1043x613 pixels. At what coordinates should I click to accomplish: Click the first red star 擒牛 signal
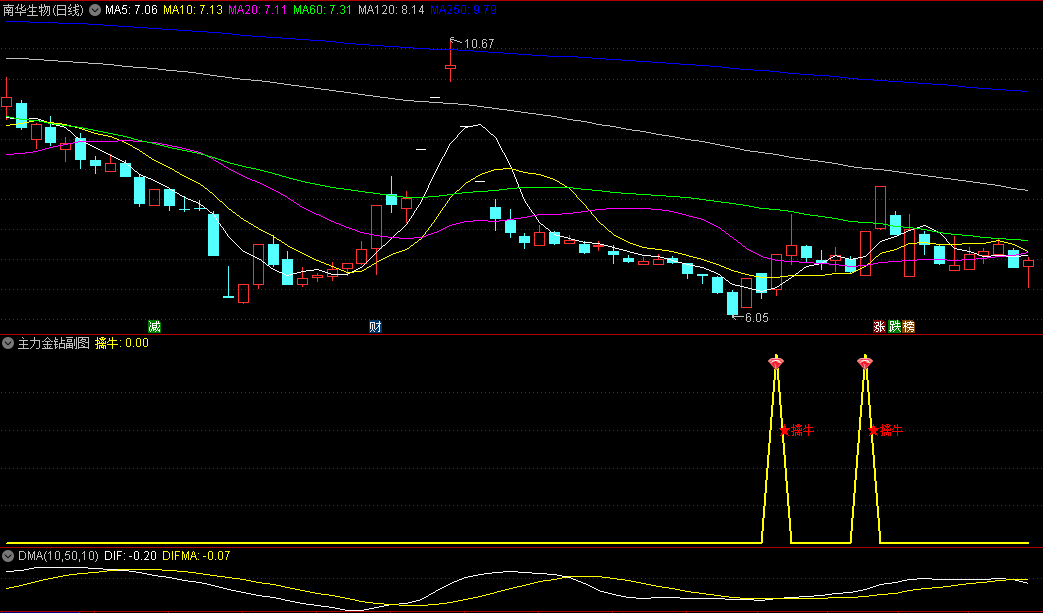784,430
